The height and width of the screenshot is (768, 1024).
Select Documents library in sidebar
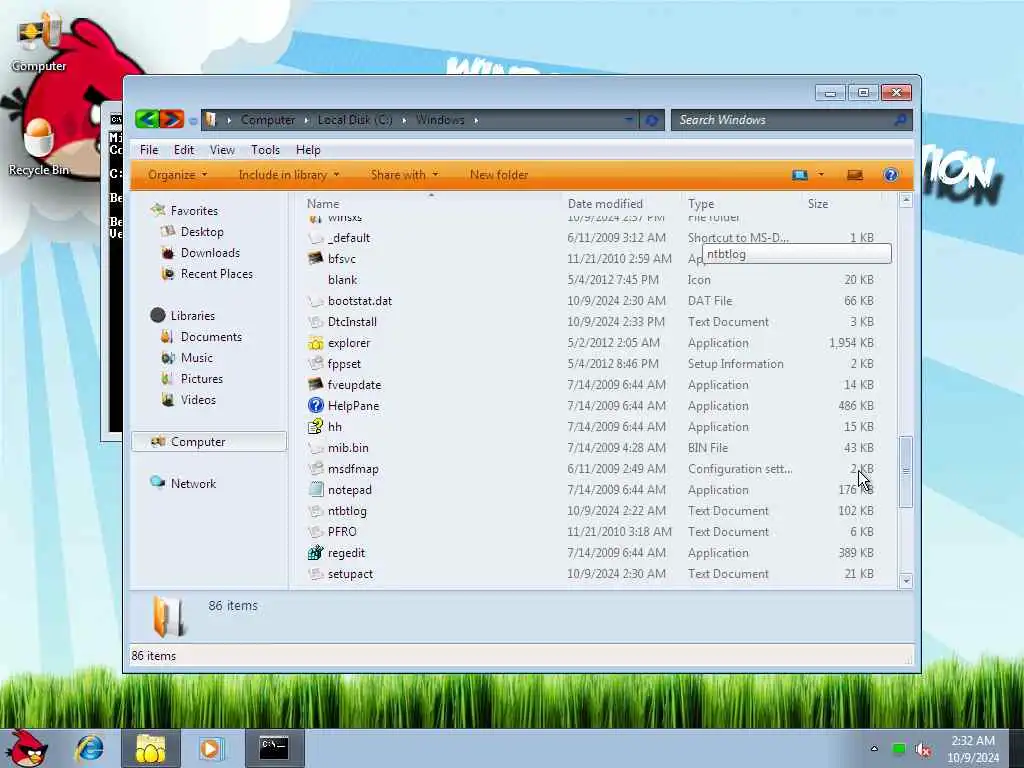[x=211, y=337]
